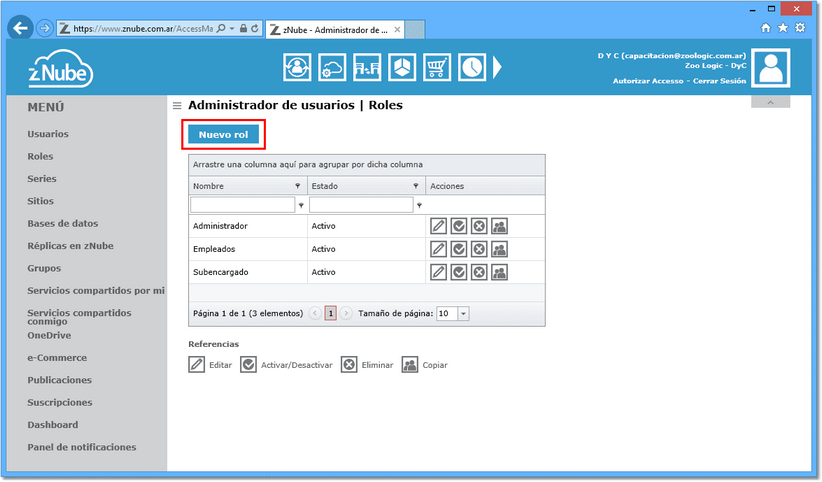
Task: Click the browser home icon
Action: [x=766, y=28]
